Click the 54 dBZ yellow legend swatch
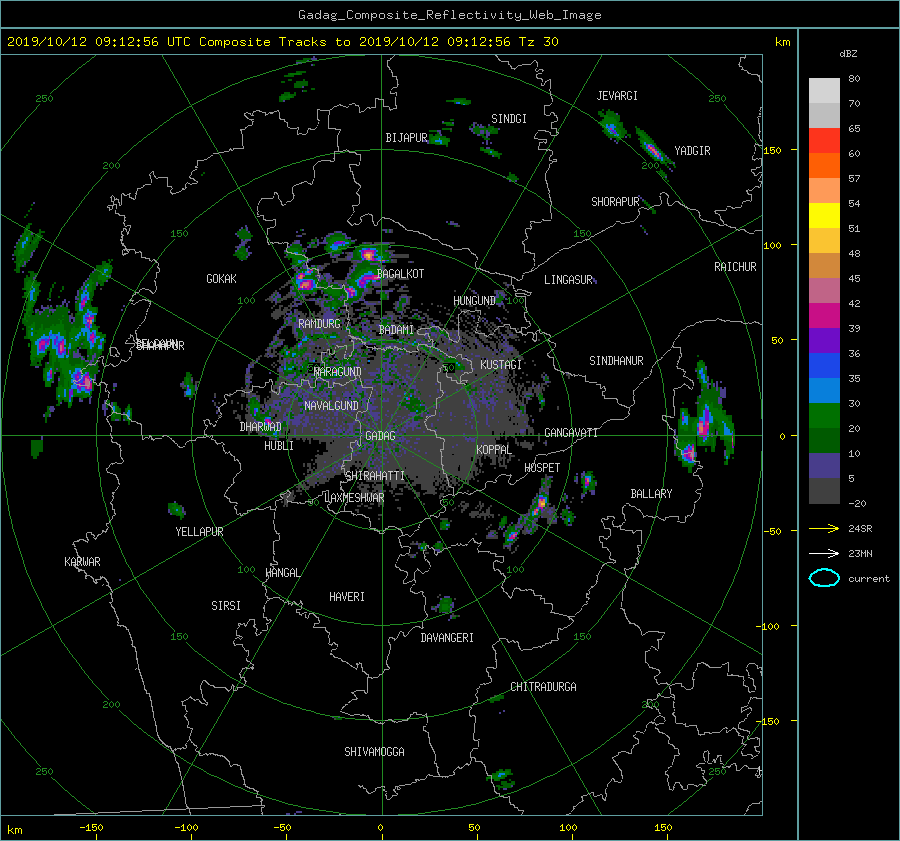 (824, 215)
